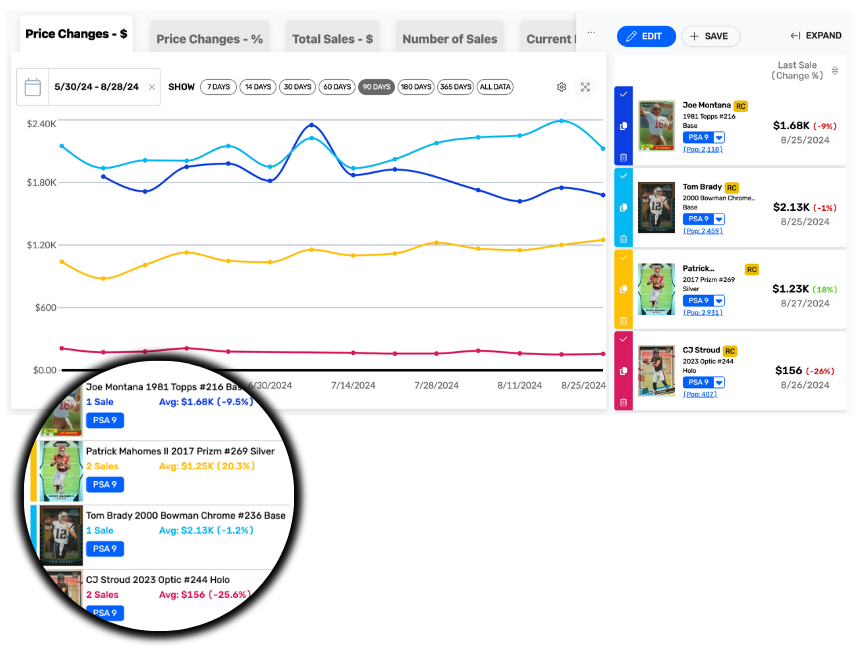858x649 pixels.
Task: Switch to Price Changes - % tab
Action: [209, 39]
